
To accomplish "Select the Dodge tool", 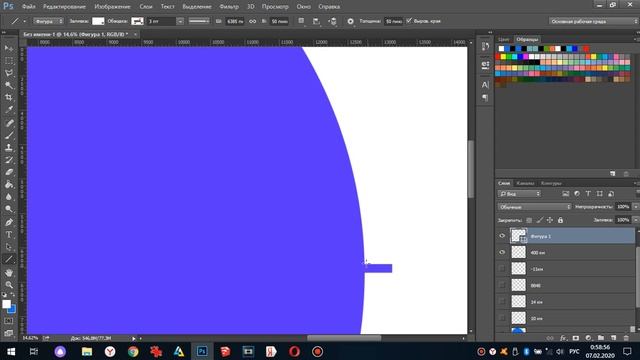I will tap(9, 209).
